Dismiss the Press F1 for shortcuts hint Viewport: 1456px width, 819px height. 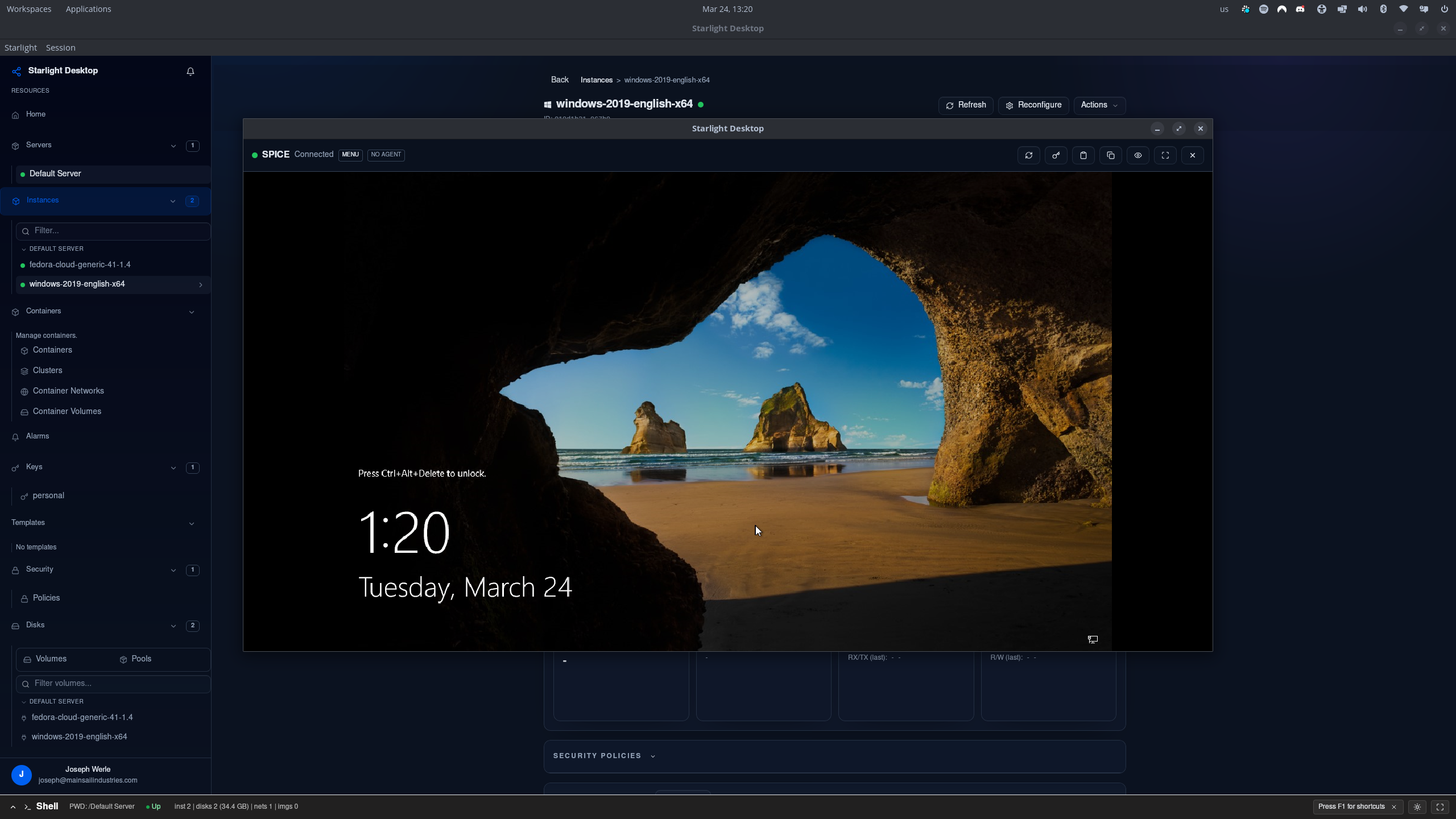coord(1394,806)
